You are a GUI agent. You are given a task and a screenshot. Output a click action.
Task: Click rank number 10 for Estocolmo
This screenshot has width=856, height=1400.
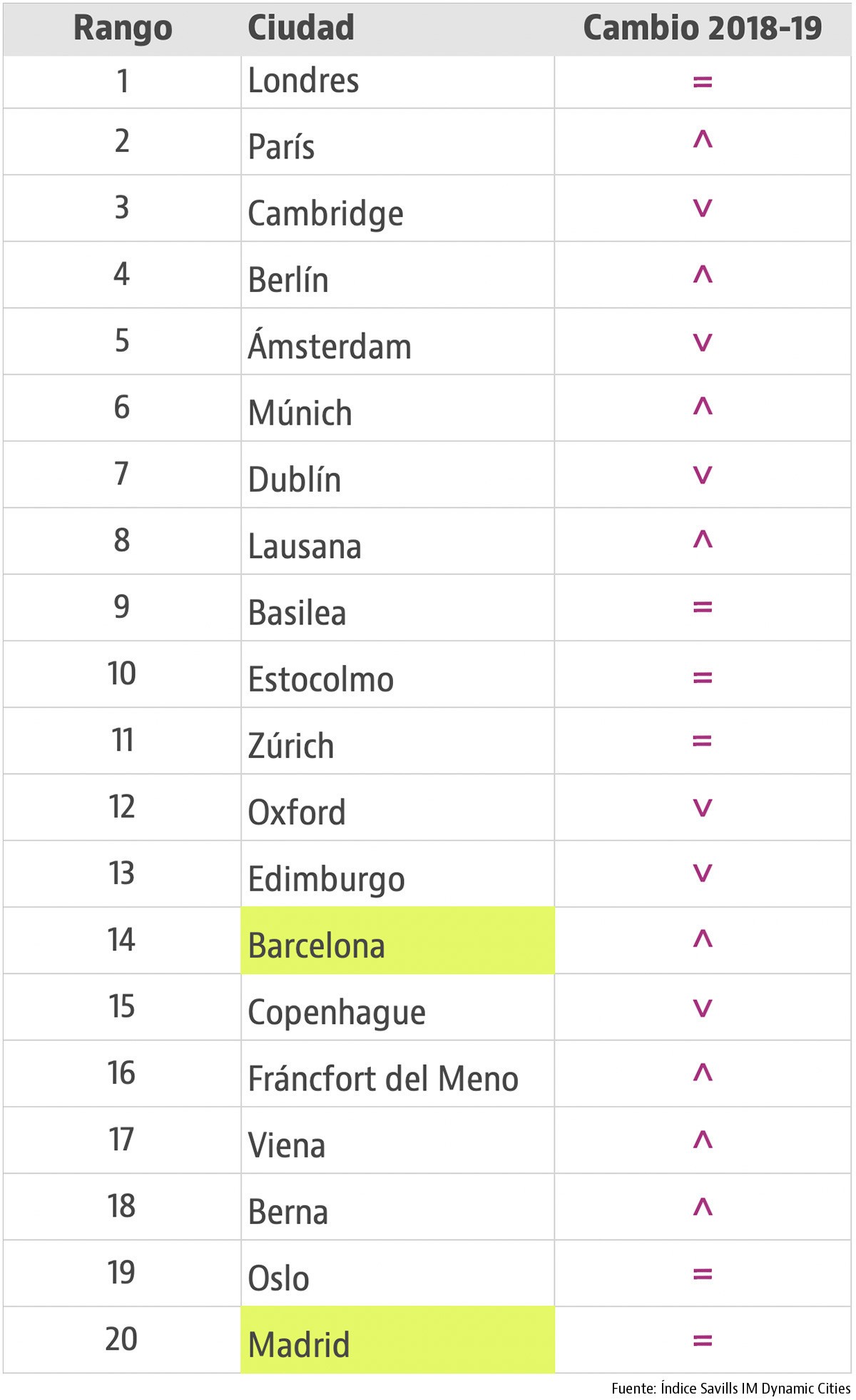pyautogui.click(x=122, y=674)
